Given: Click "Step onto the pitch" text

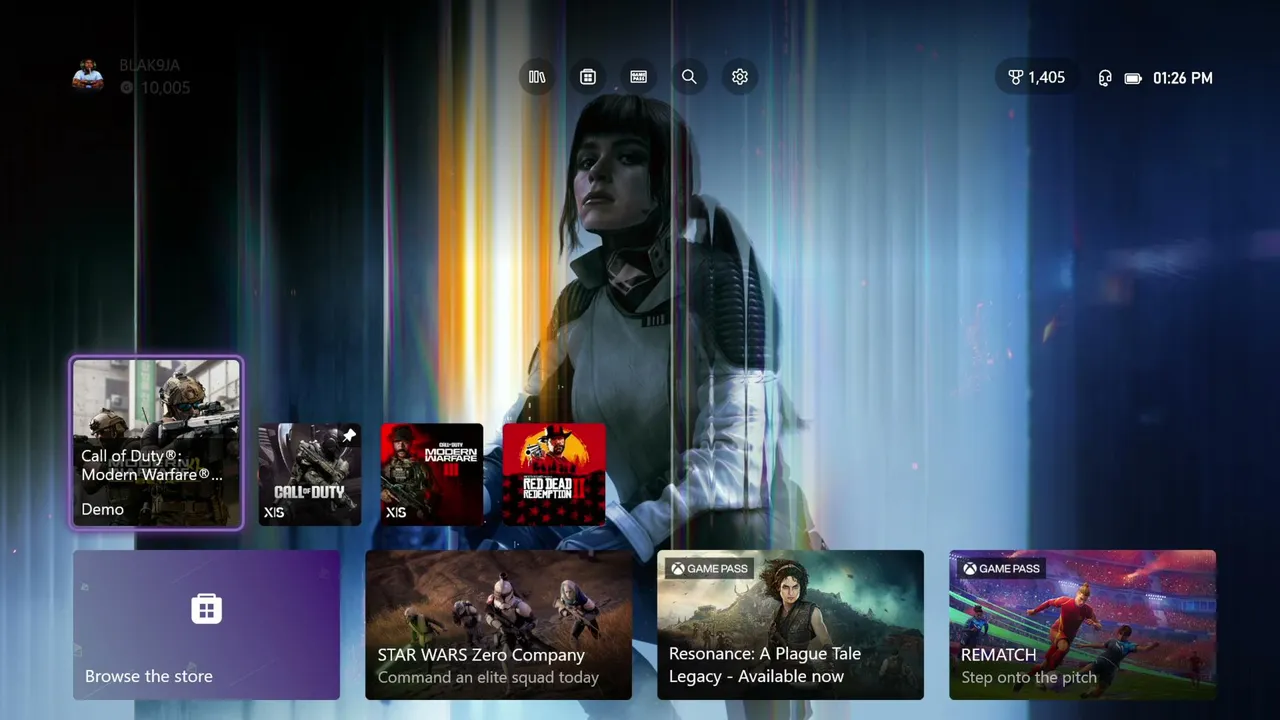Looking at the screenshot, I should [1029, 677].
